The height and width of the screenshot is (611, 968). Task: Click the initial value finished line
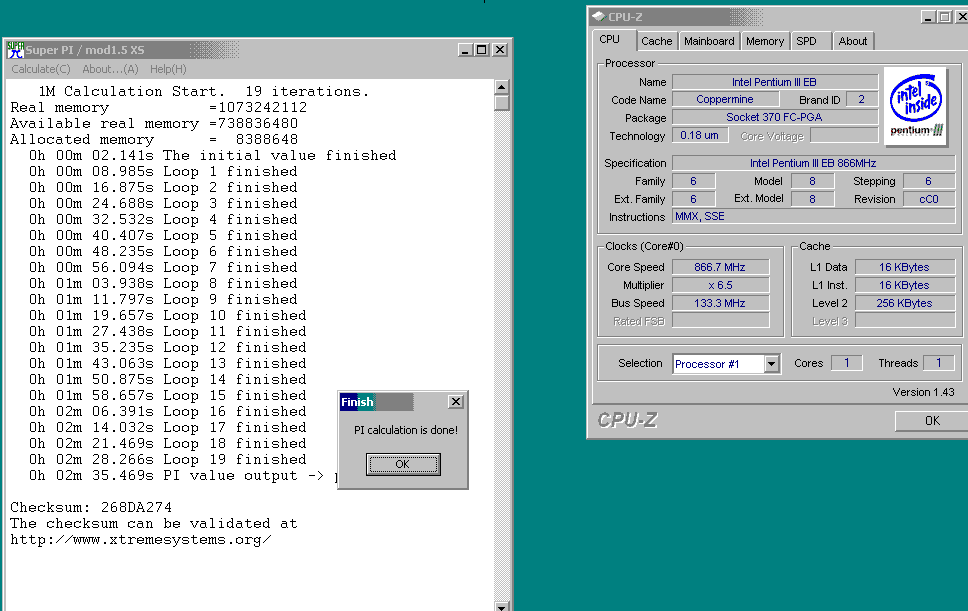(x=212, y=156)
